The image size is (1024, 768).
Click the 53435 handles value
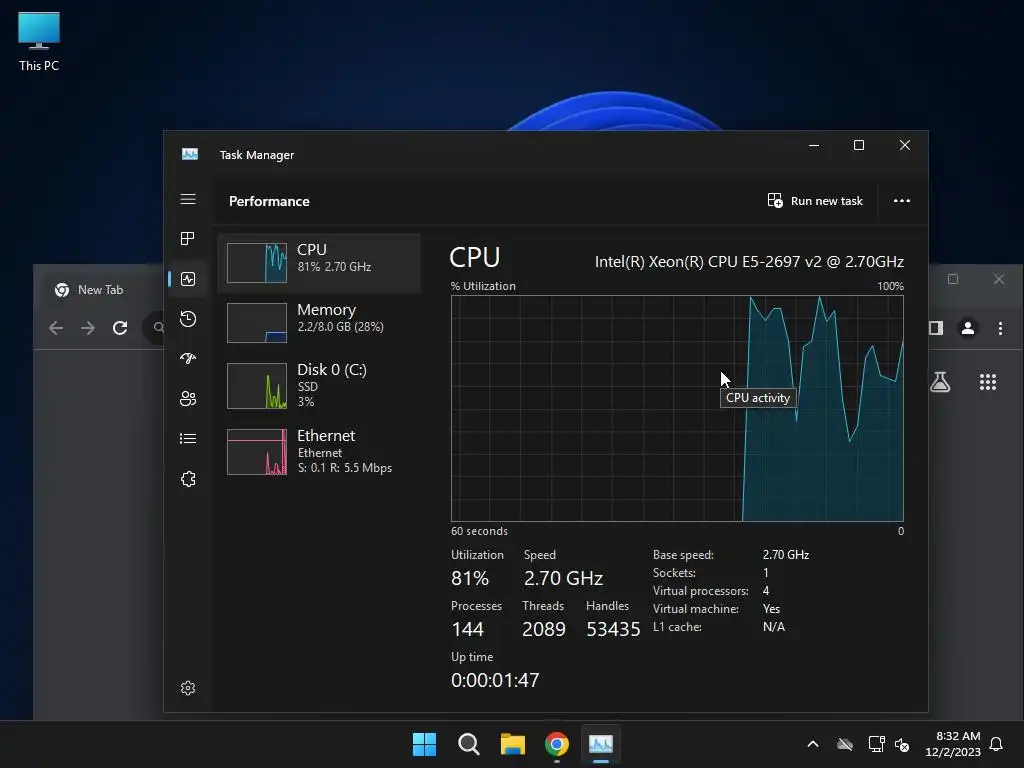613,629
